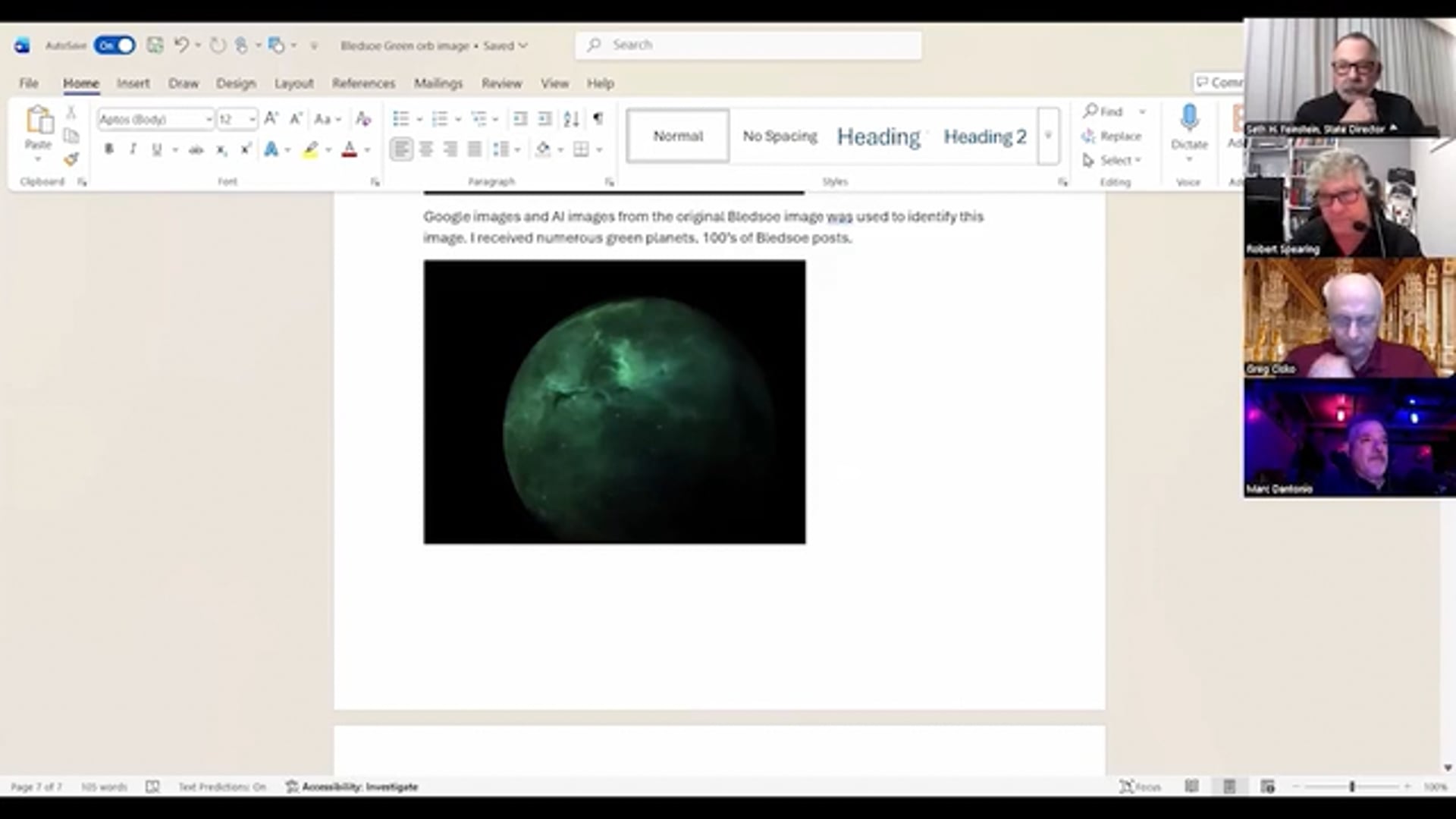The height and width of the screenshot is (819, 1456).
Task: Apply the No Spacing style
Action: click(x=780, y=136)
